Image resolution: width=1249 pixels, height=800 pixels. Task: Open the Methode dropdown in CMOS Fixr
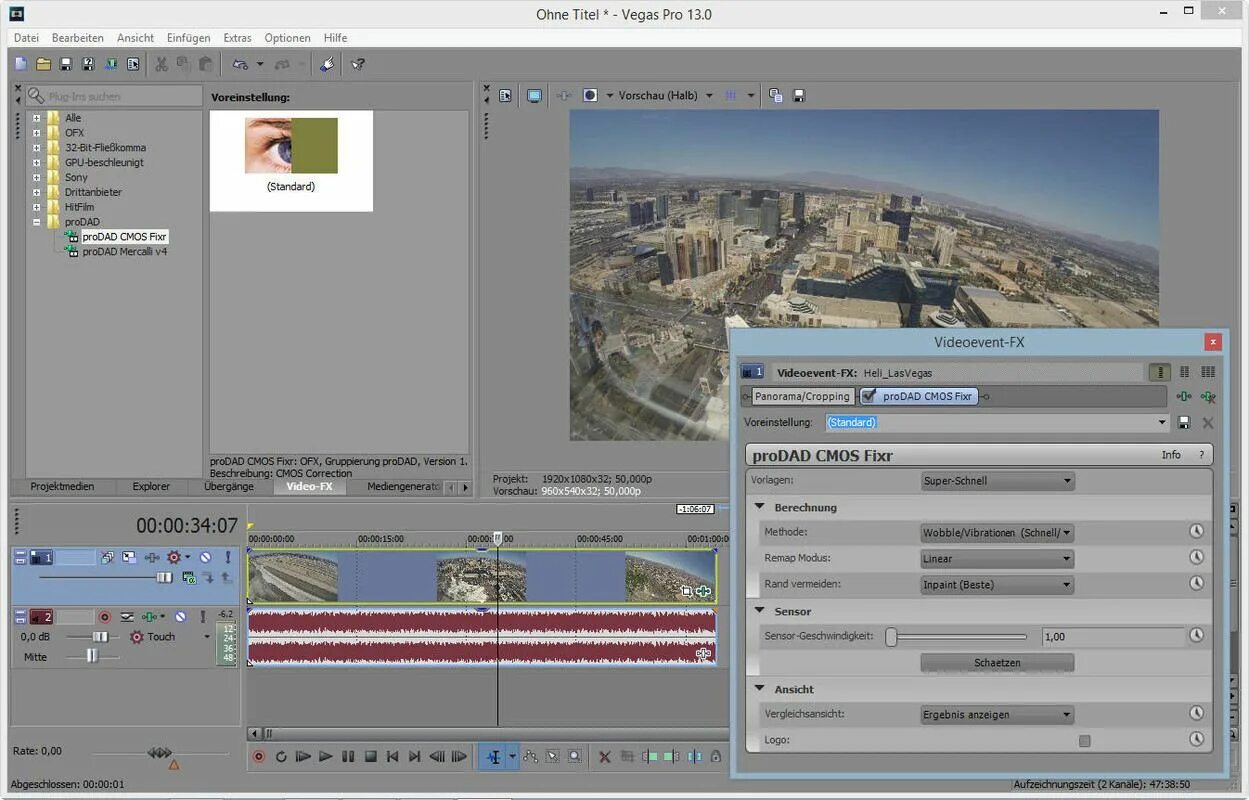[x=1065, y=532]
